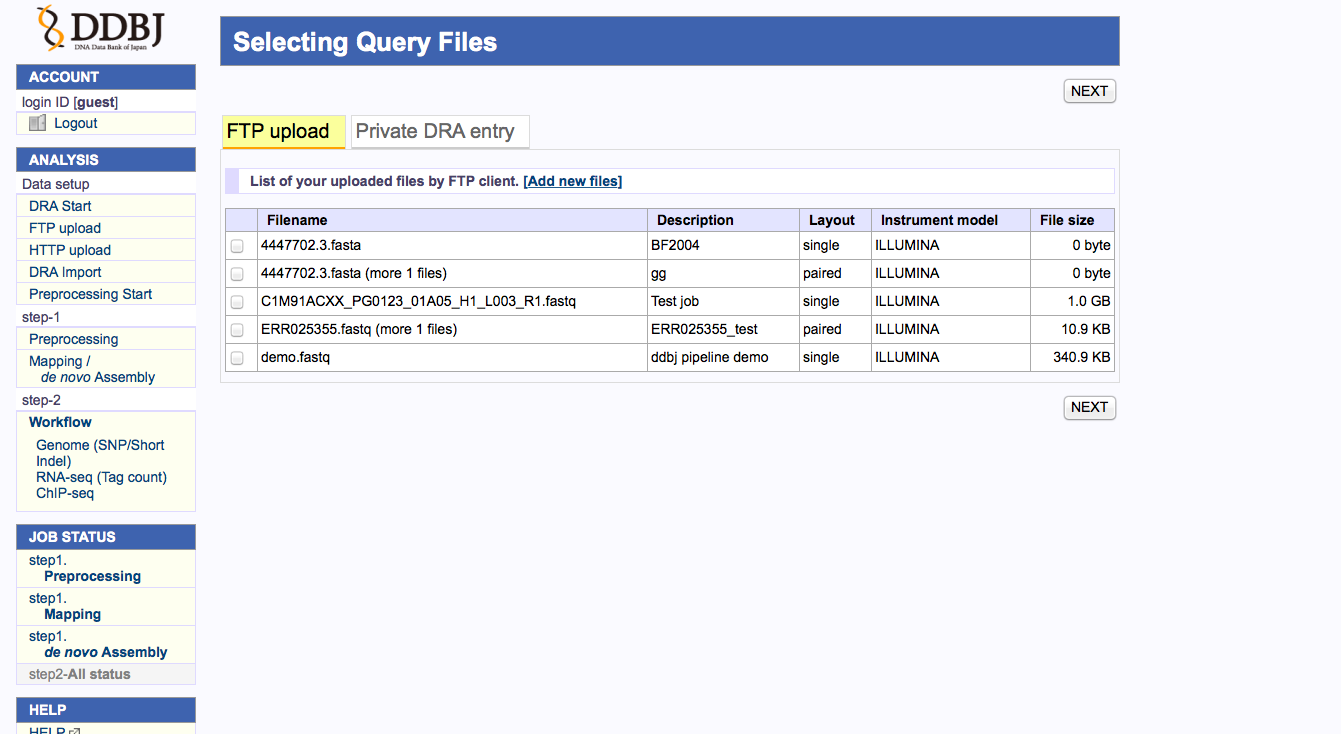Open Mapping / de novo Assembly

91,369
